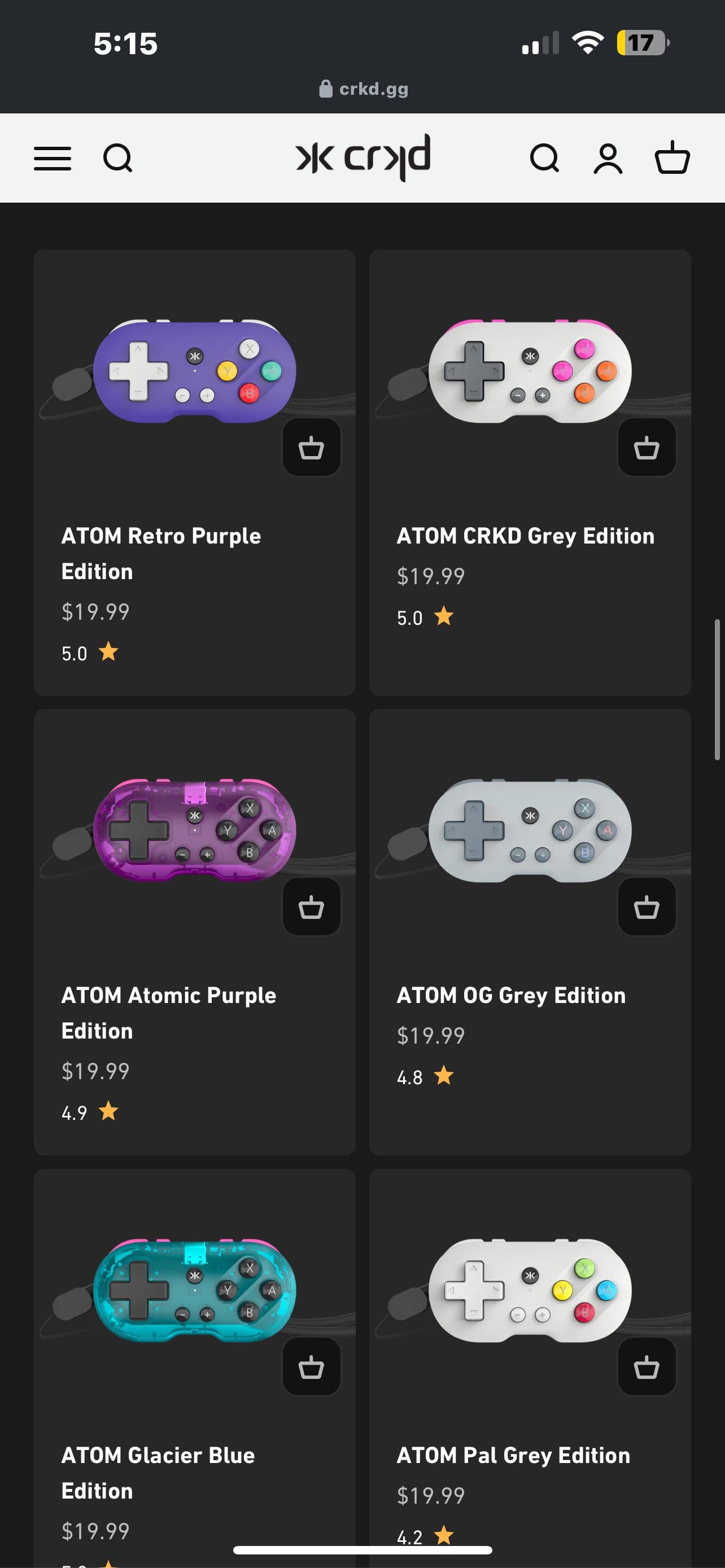Go to CRKD logo home page

pyautogui.click(x=364, y=157)
